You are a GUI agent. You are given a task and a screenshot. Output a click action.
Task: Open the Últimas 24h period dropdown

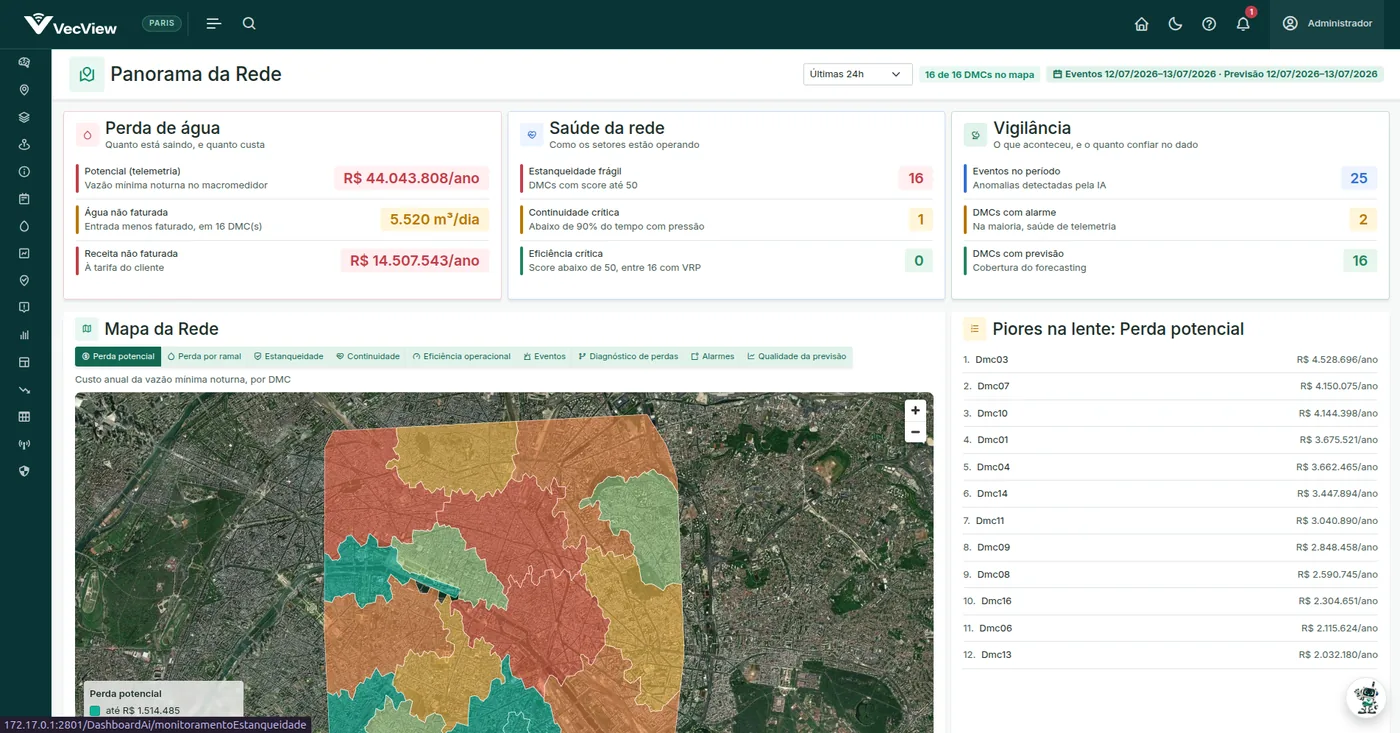pos(858,74)
